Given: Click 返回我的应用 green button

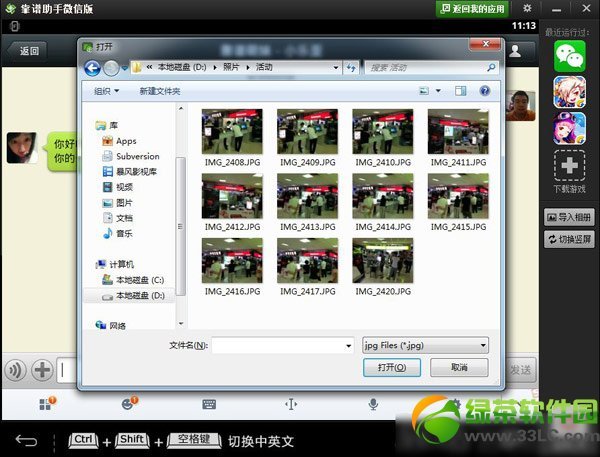Looking at the screenshot, I should tap(472, 9).
